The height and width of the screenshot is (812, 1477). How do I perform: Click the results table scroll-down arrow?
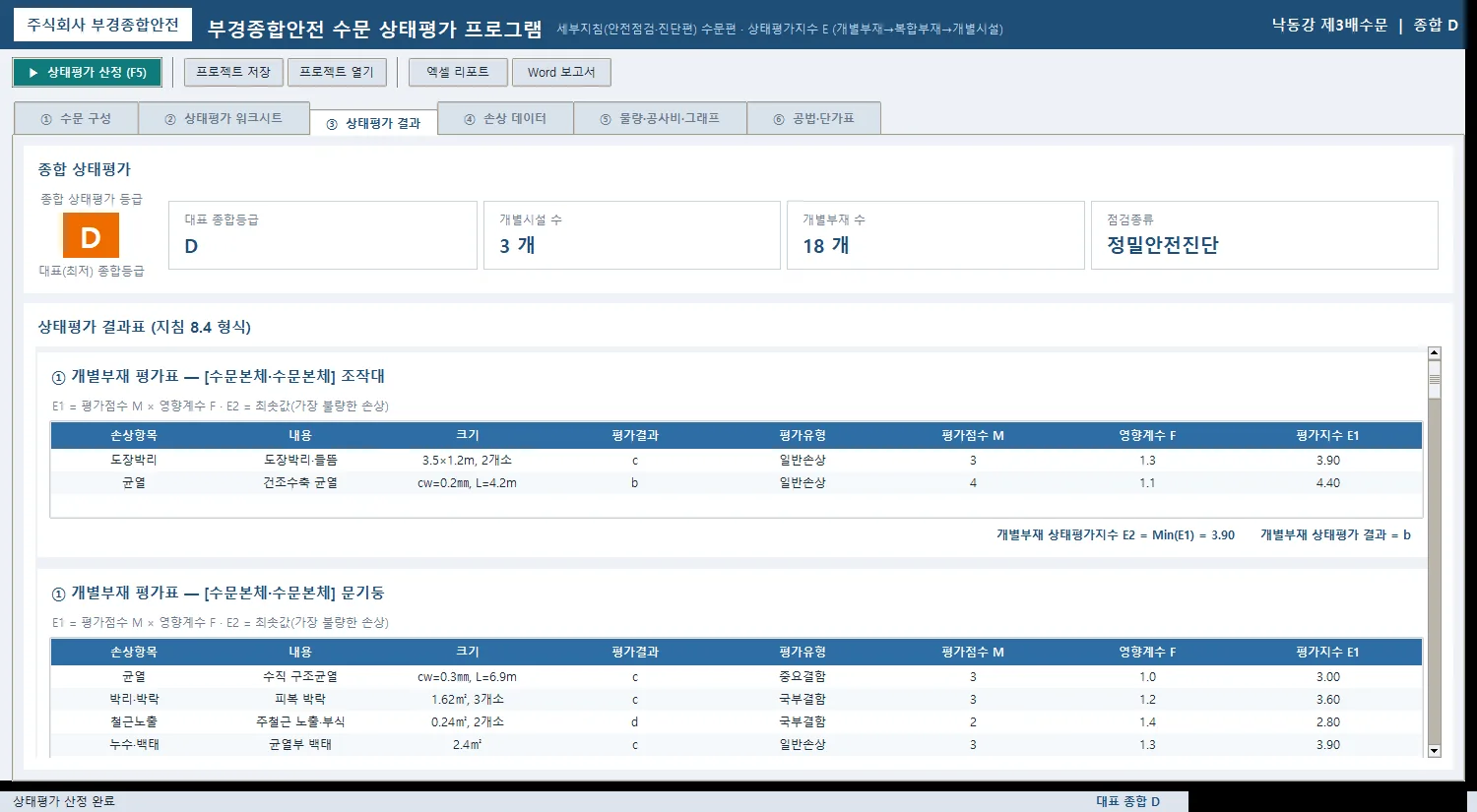click(1435, 751)
